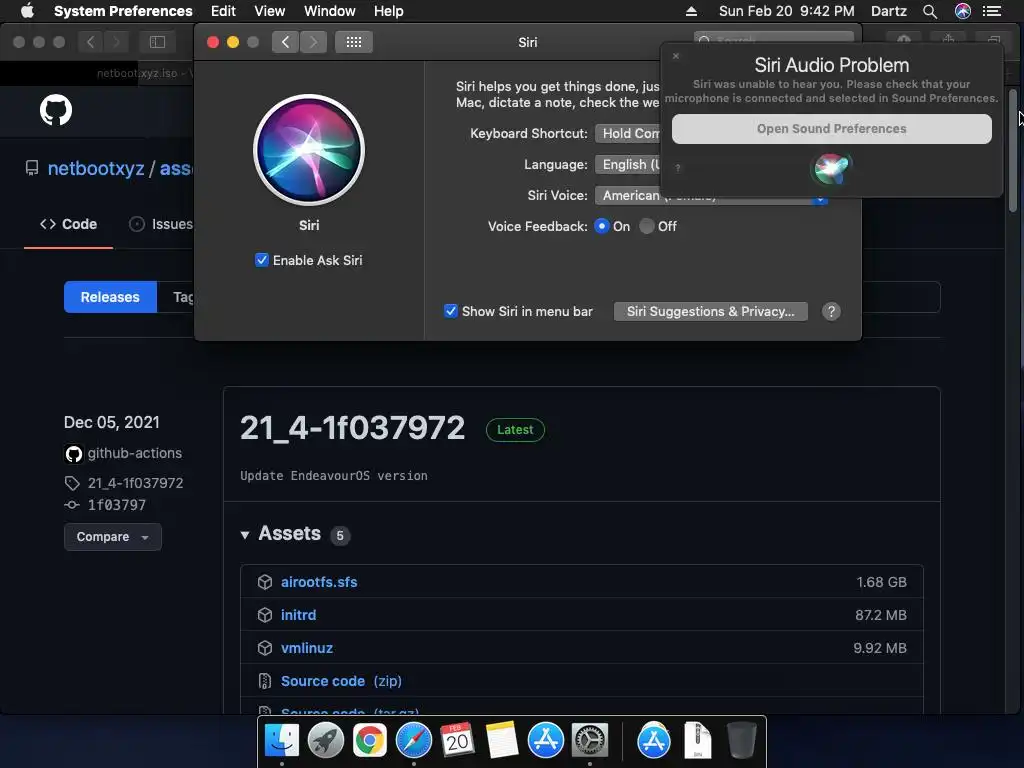This screenshot has height=768, width=1024.
Task: Go back in System Preferences
Action: (285, 42)
